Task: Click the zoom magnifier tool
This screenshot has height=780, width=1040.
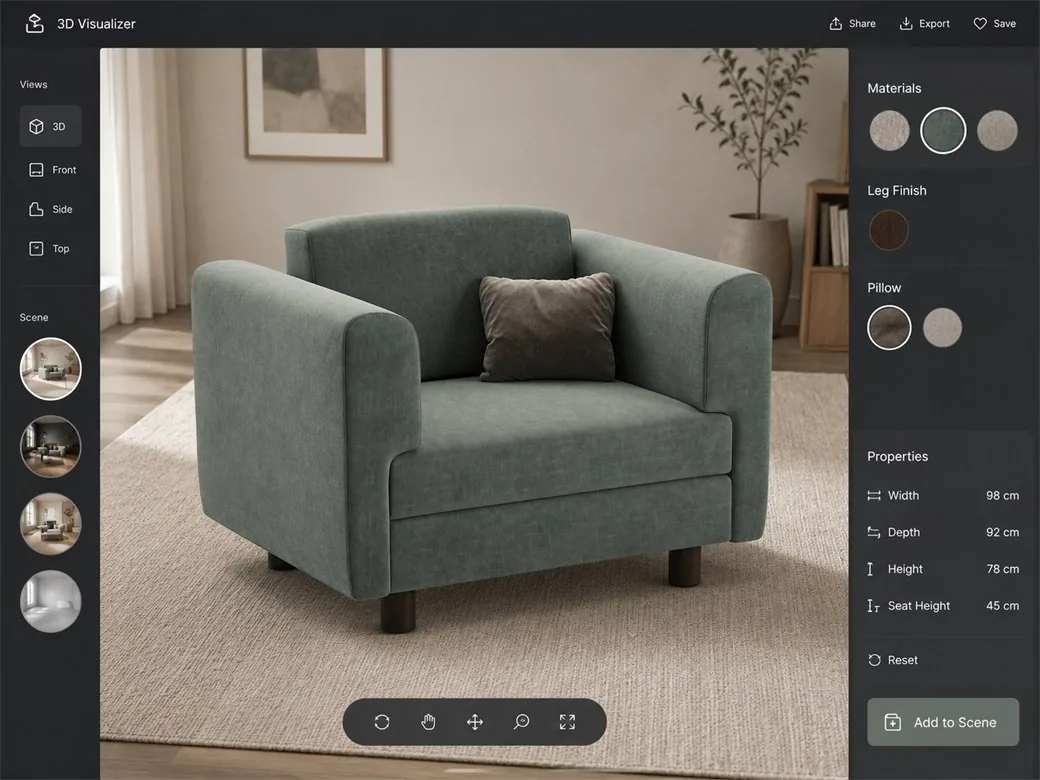Action: (521, 722)
